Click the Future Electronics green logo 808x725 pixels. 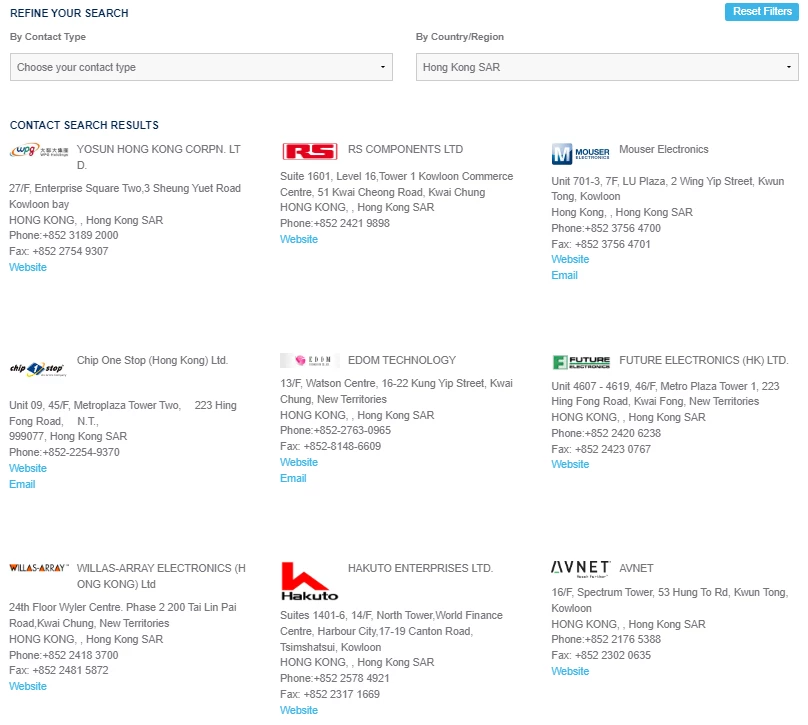pos(581,362)
